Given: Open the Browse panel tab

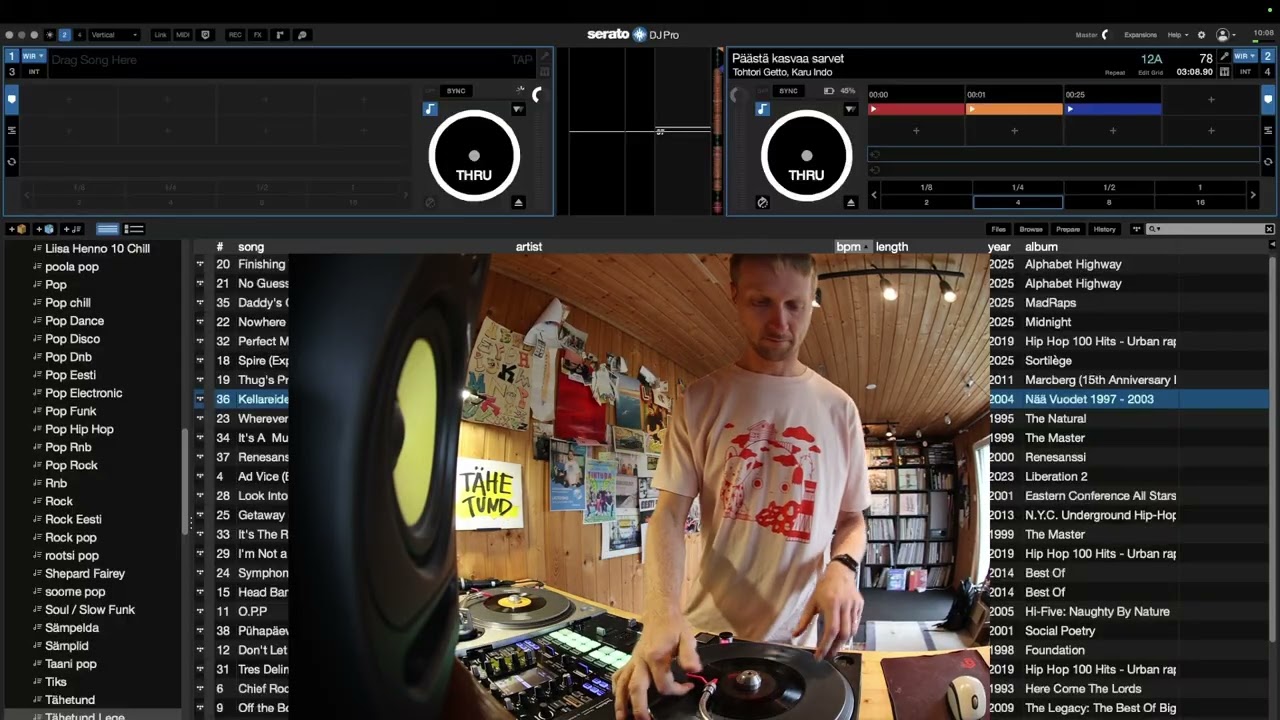Looking at the screenshot, I should pos(1031,229).
